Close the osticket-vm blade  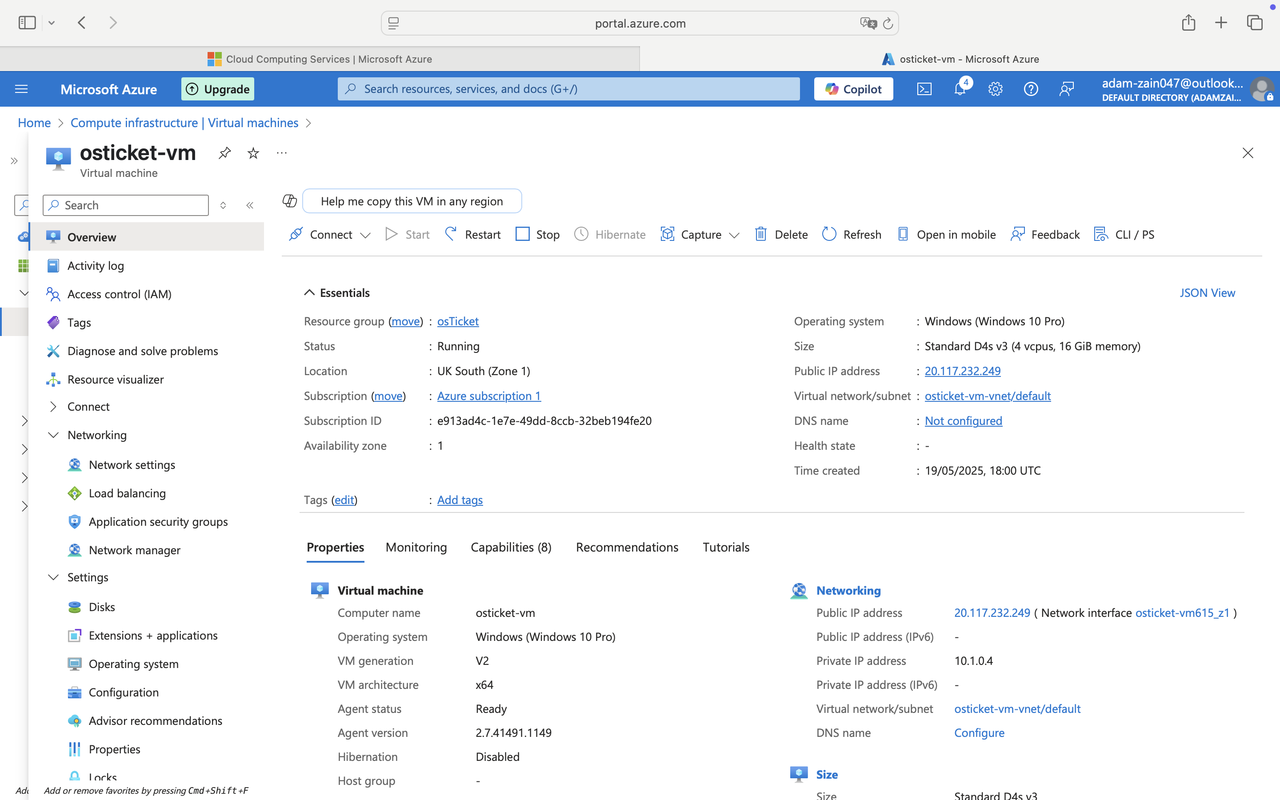tap(1247, 153)
